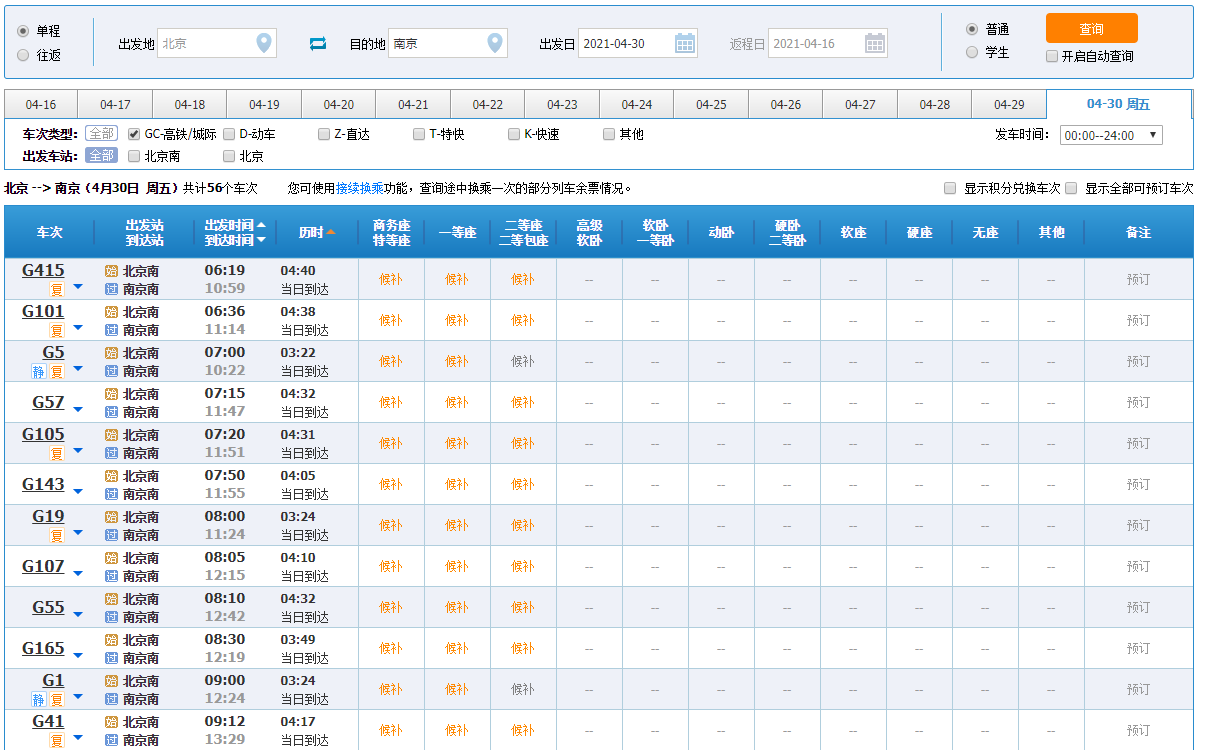Select the 学生 ticket radio button
The image size is (1205, 750).
click(972, 52)
